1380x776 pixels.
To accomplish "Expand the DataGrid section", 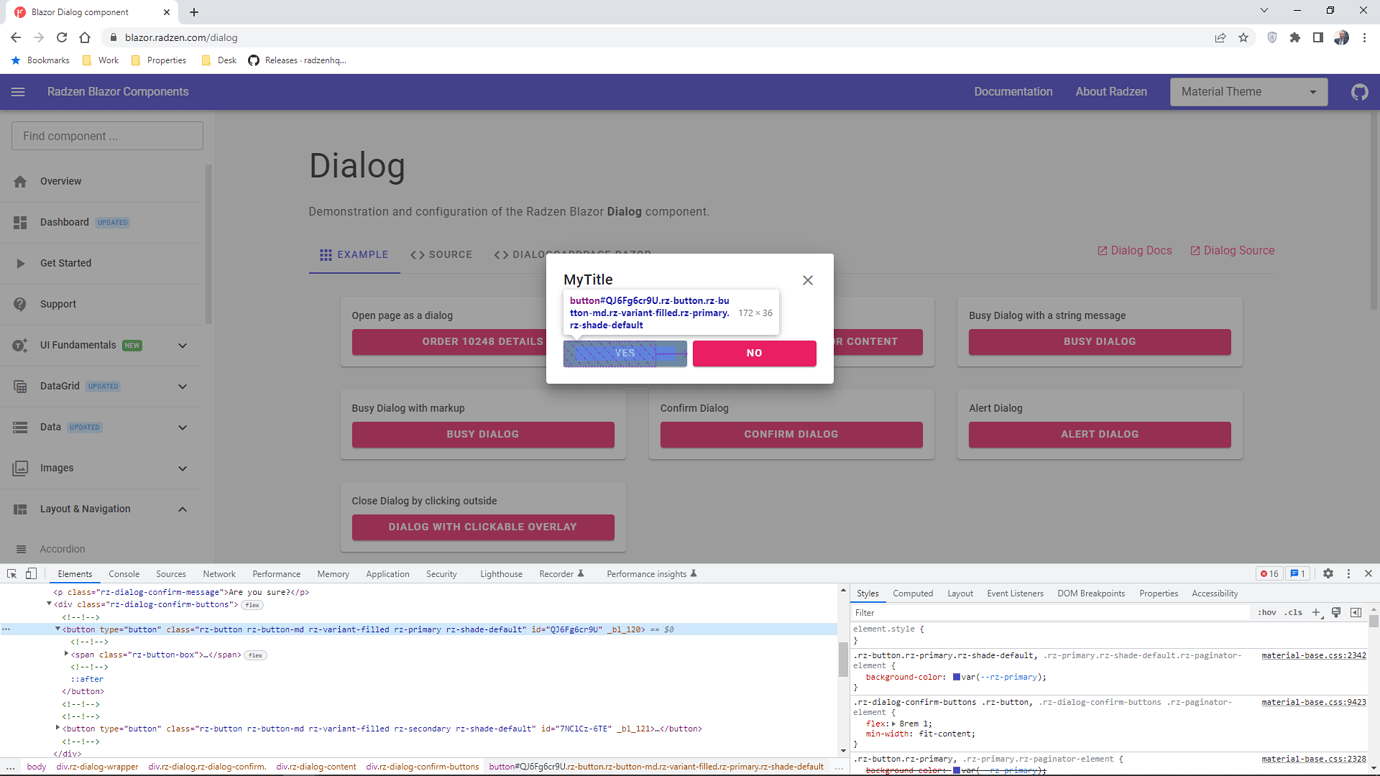I will [182, 386].
